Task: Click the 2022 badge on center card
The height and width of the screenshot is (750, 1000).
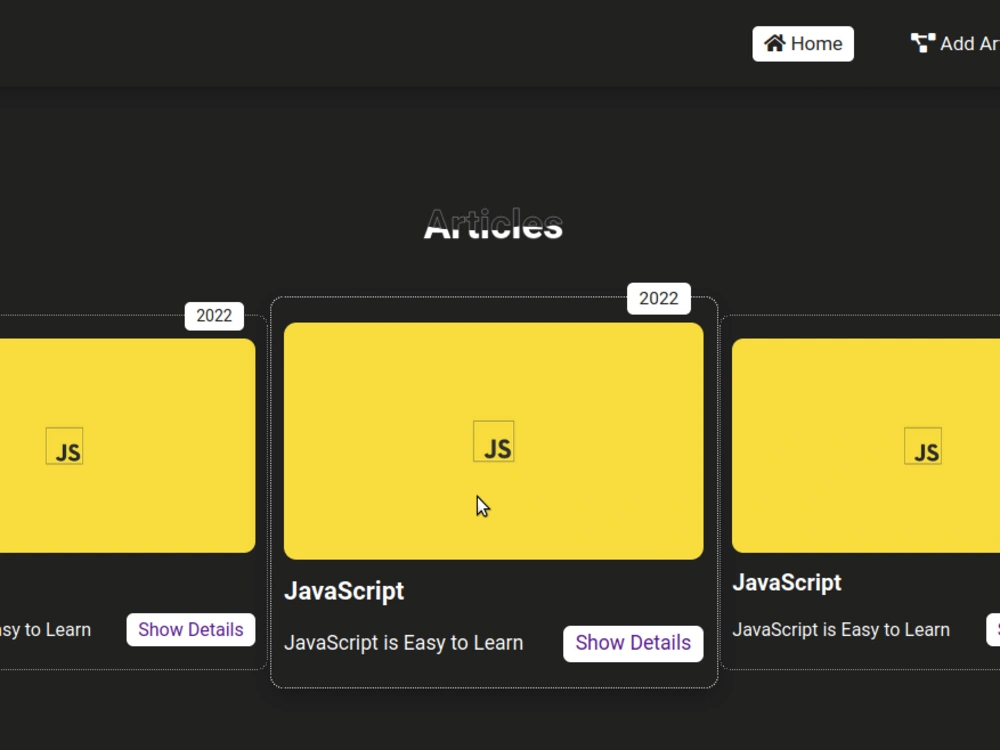Action: (x=659, y=298)
